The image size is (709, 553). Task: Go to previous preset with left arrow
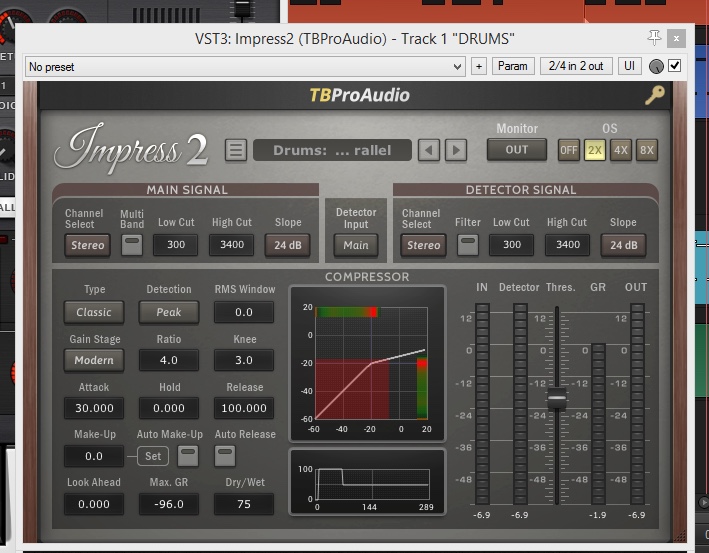tap(429, 150)
